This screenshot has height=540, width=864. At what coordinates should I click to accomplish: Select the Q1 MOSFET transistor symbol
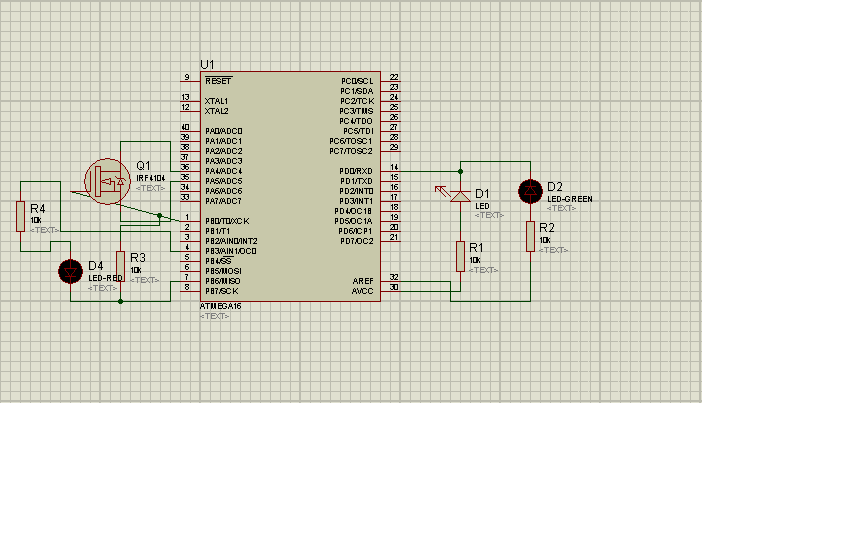pyautogui.click(x=107, y=181)
